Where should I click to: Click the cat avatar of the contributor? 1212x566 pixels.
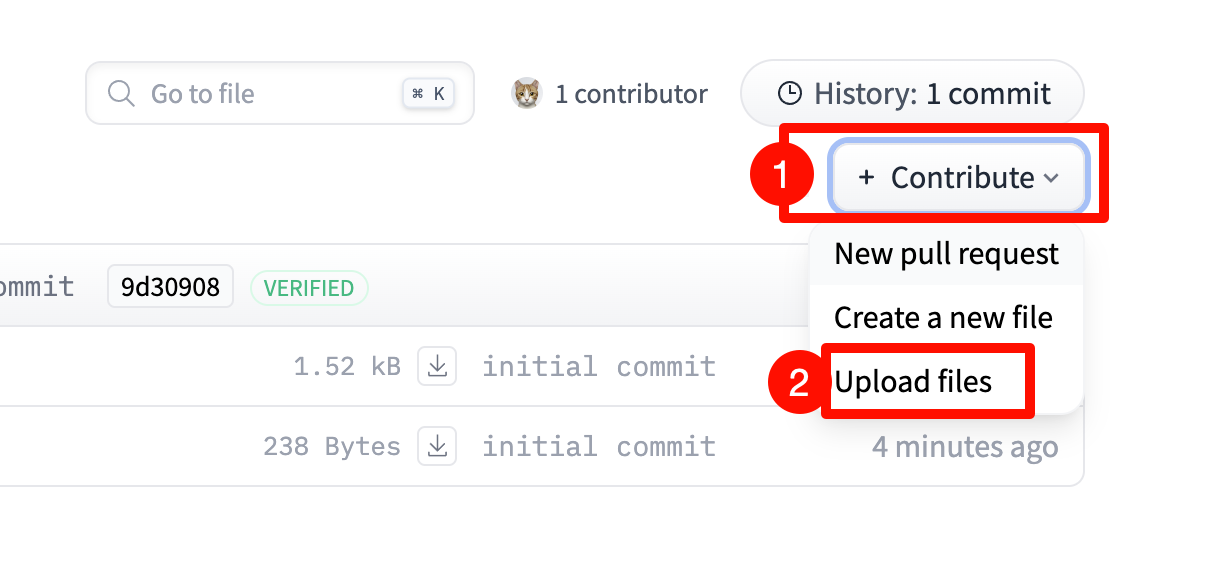(526, 94)
